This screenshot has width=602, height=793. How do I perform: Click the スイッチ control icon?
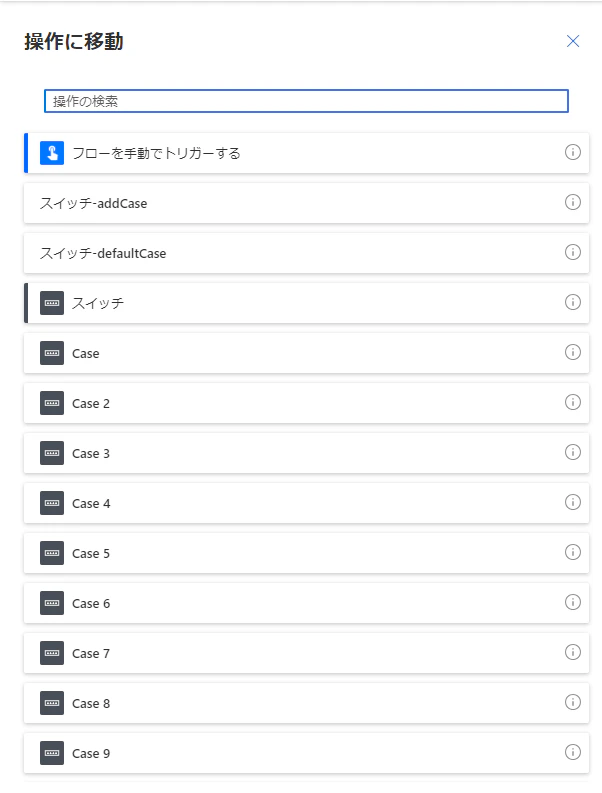pos(52,303)
